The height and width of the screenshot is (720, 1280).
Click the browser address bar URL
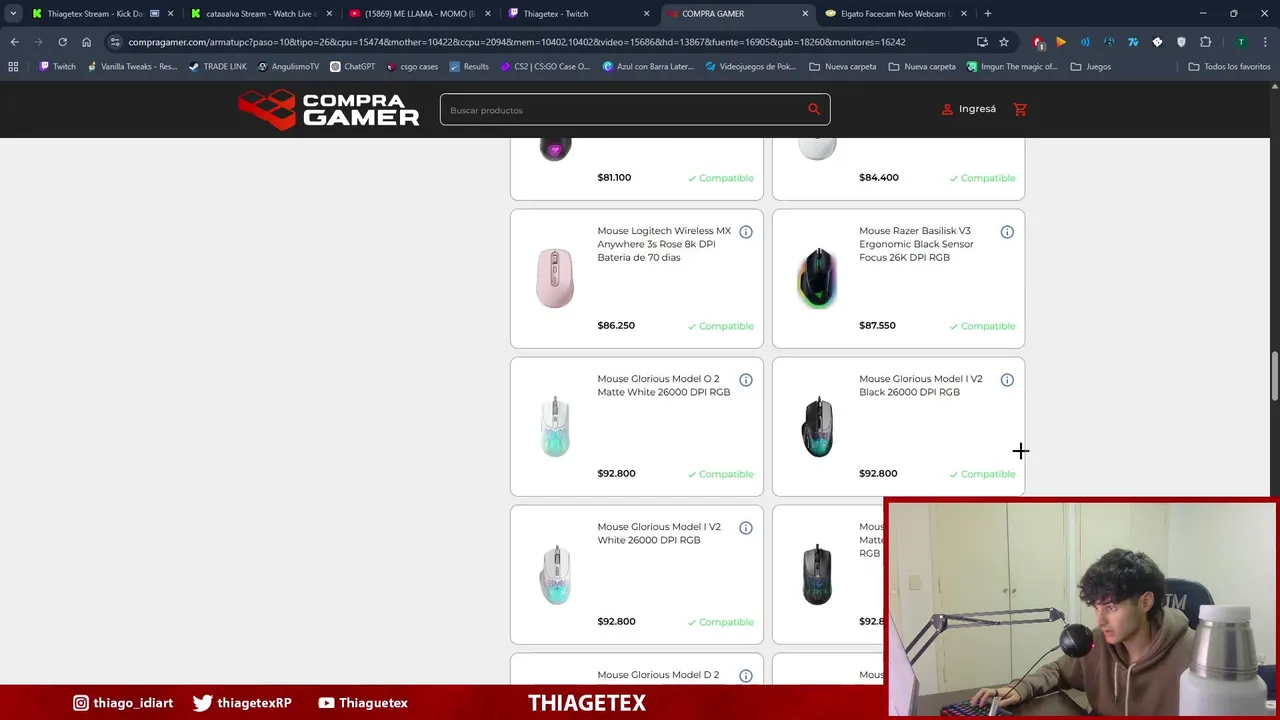tap(516, 42)
